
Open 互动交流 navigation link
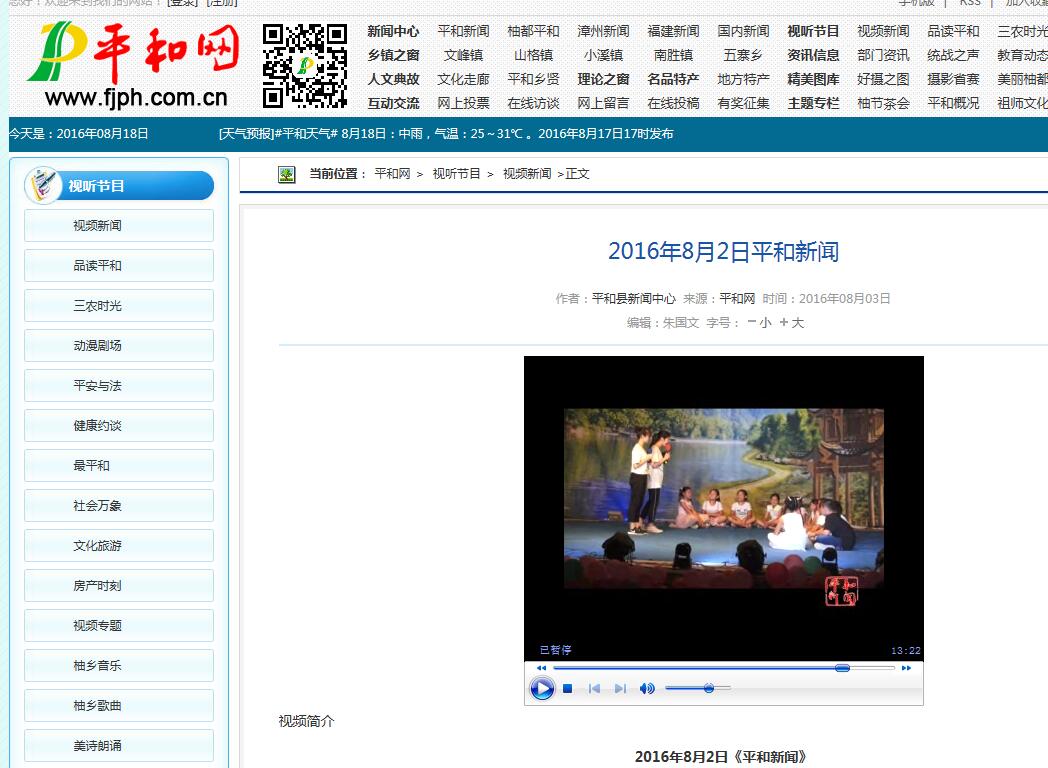coord(393,103)
